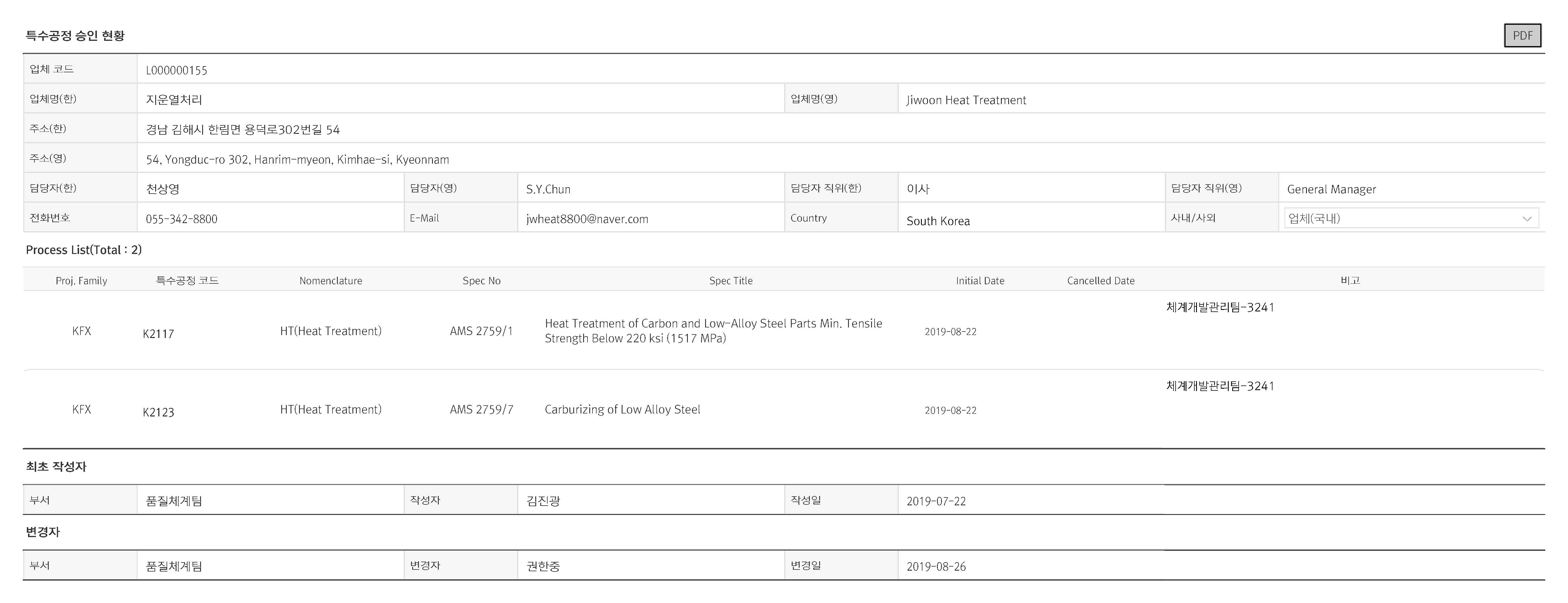Click the 업체 코드 field L000000155
Screen dimensions: 1568x603
pyautogui.click(x=176, y=70)
